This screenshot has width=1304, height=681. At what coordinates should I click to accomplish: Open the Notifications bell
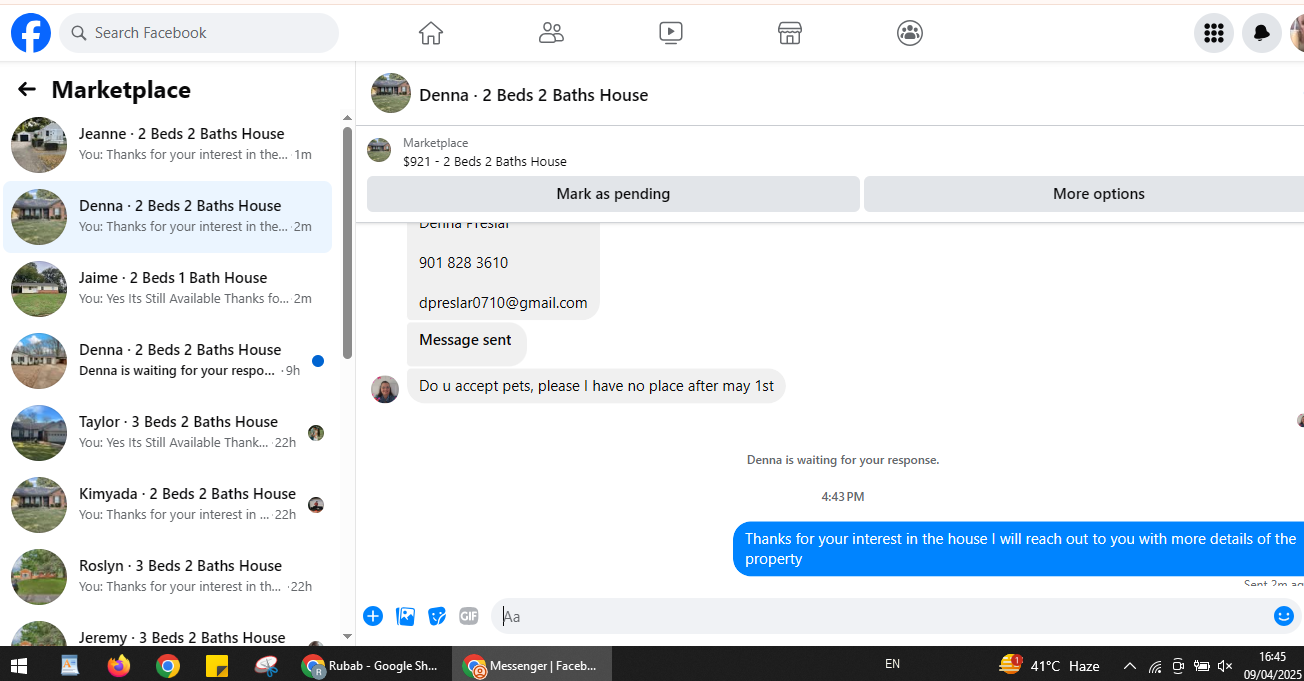coord(1262,33)
